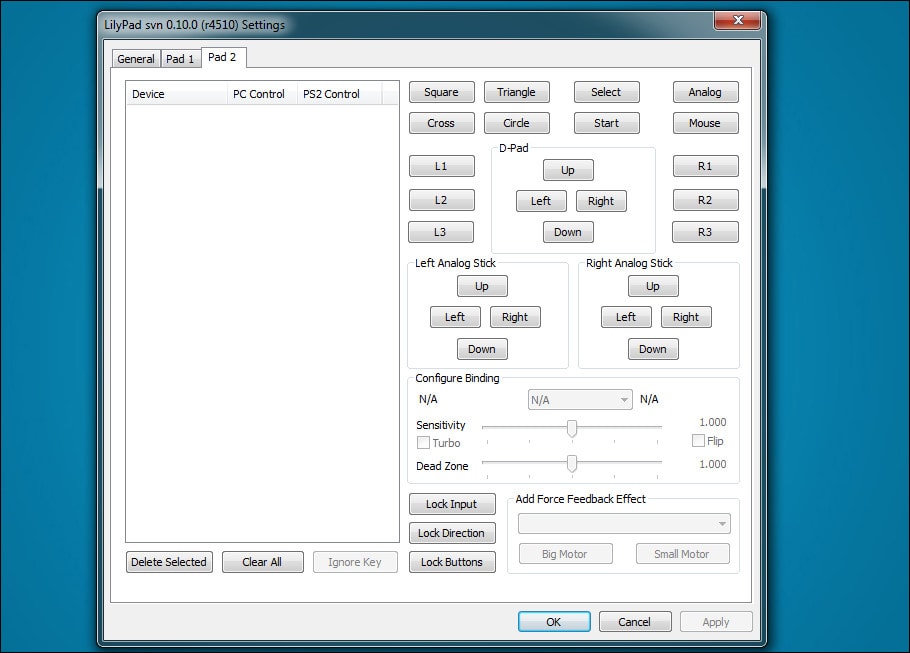910x653 pixels.
Task: Bind Right Analog Stick Down
Action: [653, 349]
